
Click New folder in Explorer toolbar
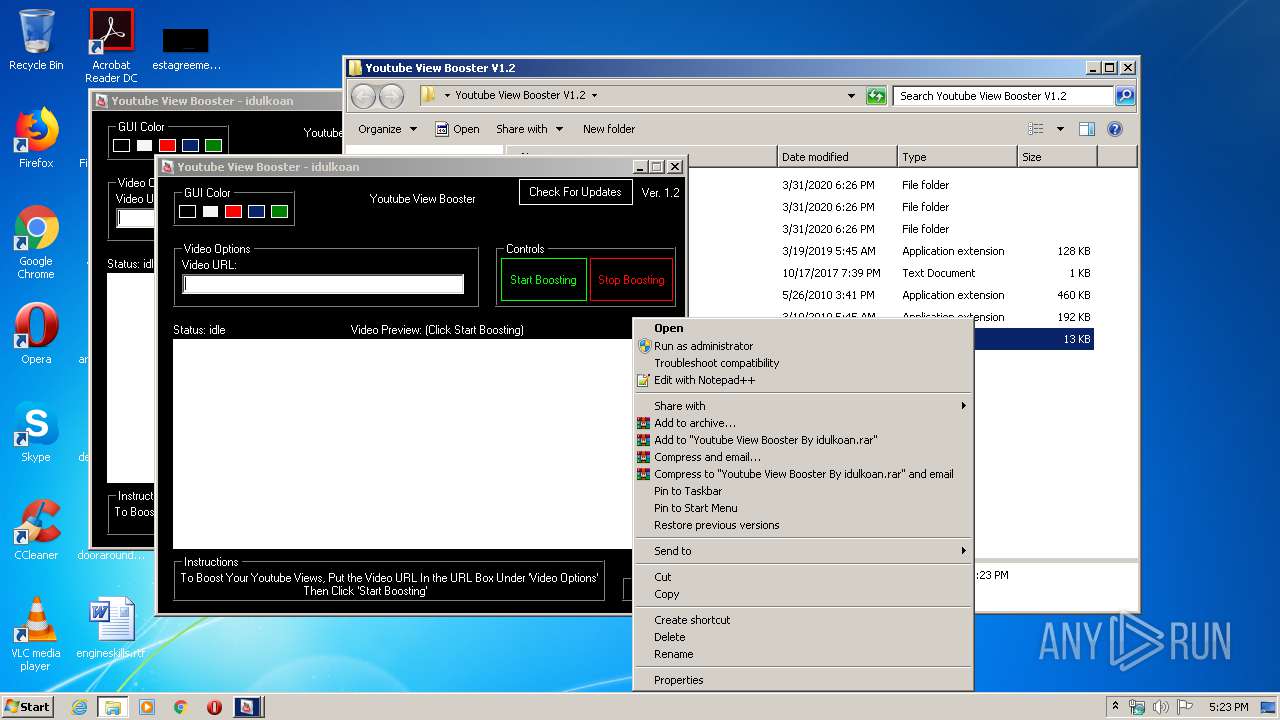[609, 129]
